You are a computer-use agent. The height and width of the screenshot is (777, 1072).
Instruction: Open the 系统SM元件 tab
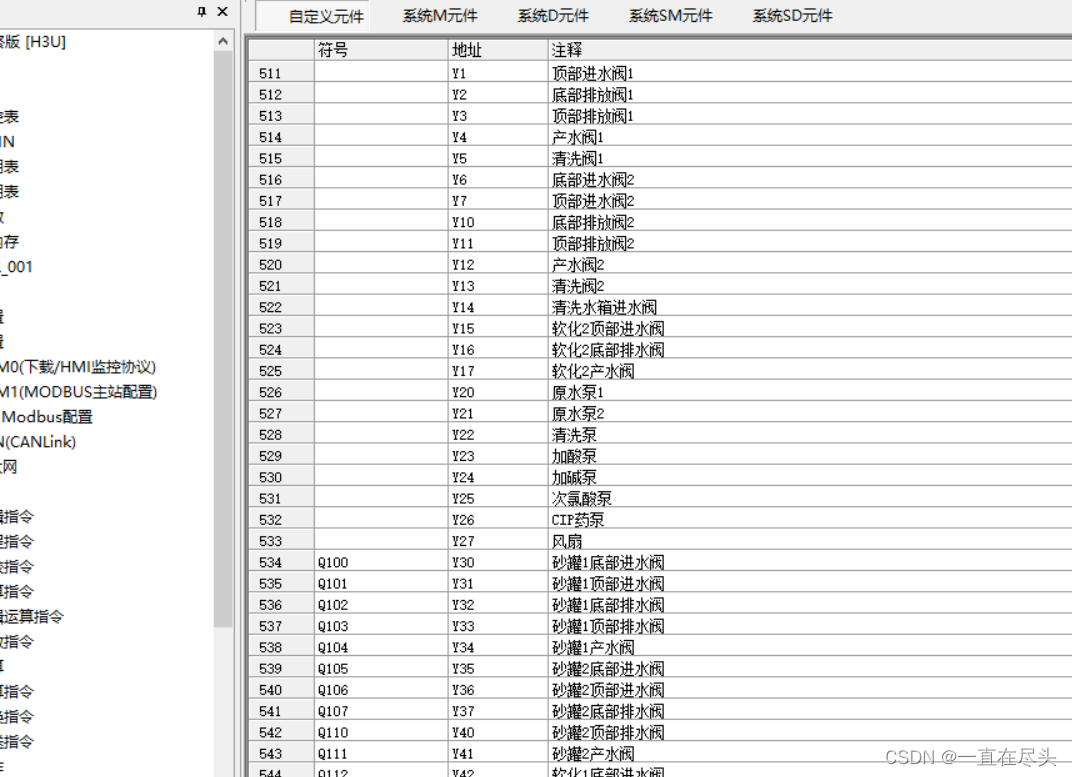point(671,16)
